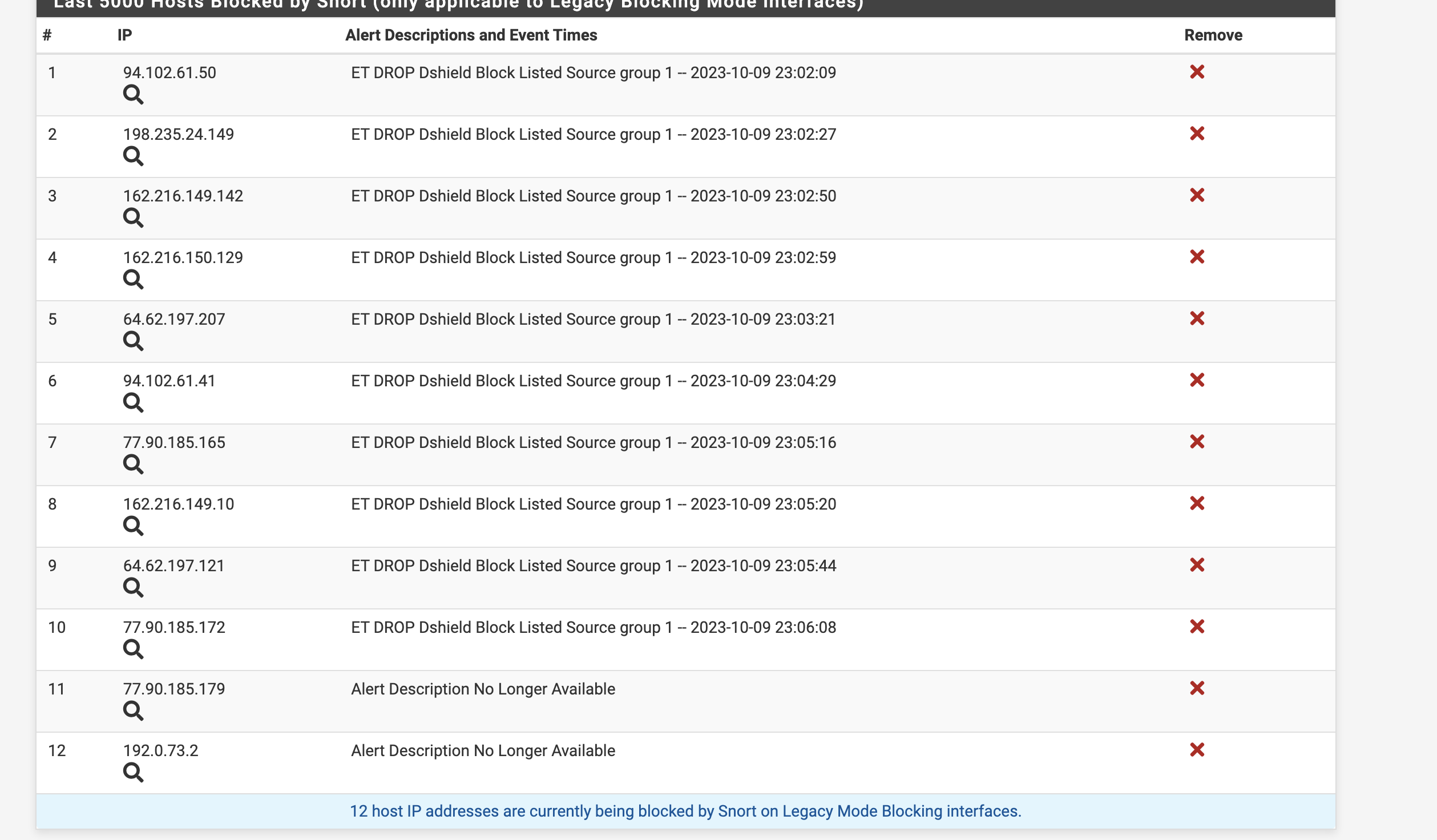Delete blocked entry 64.62.197.207

coord(1197,318)
